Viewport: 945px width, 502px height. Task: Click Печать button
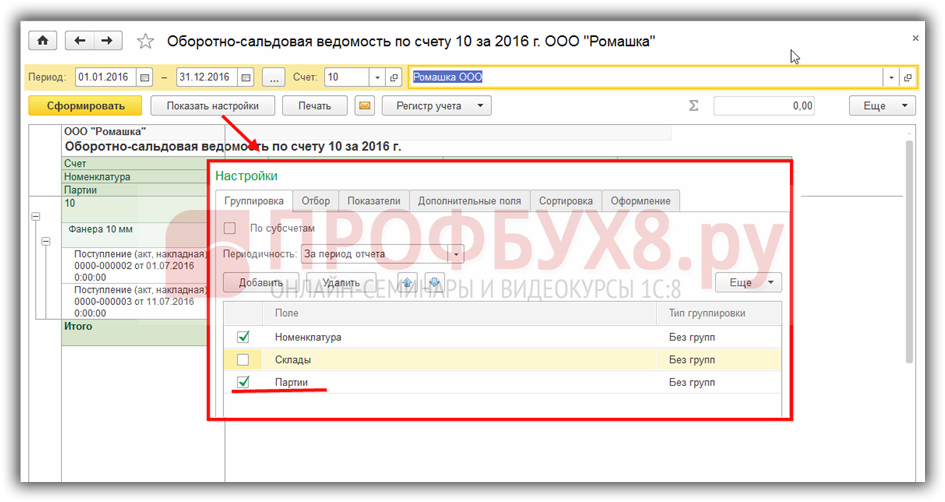(315, 106)
